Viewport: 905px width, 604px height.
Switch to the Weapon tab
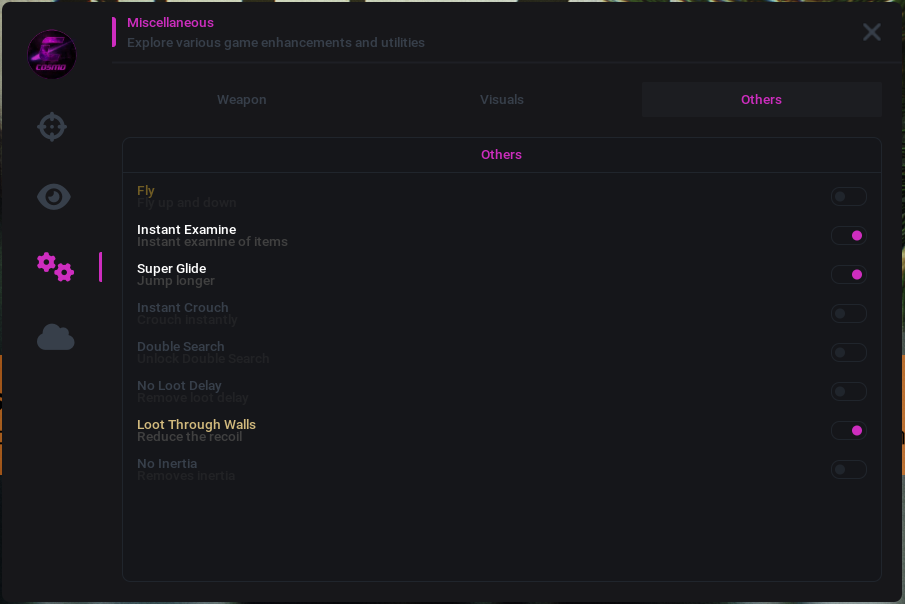[242, 99]
